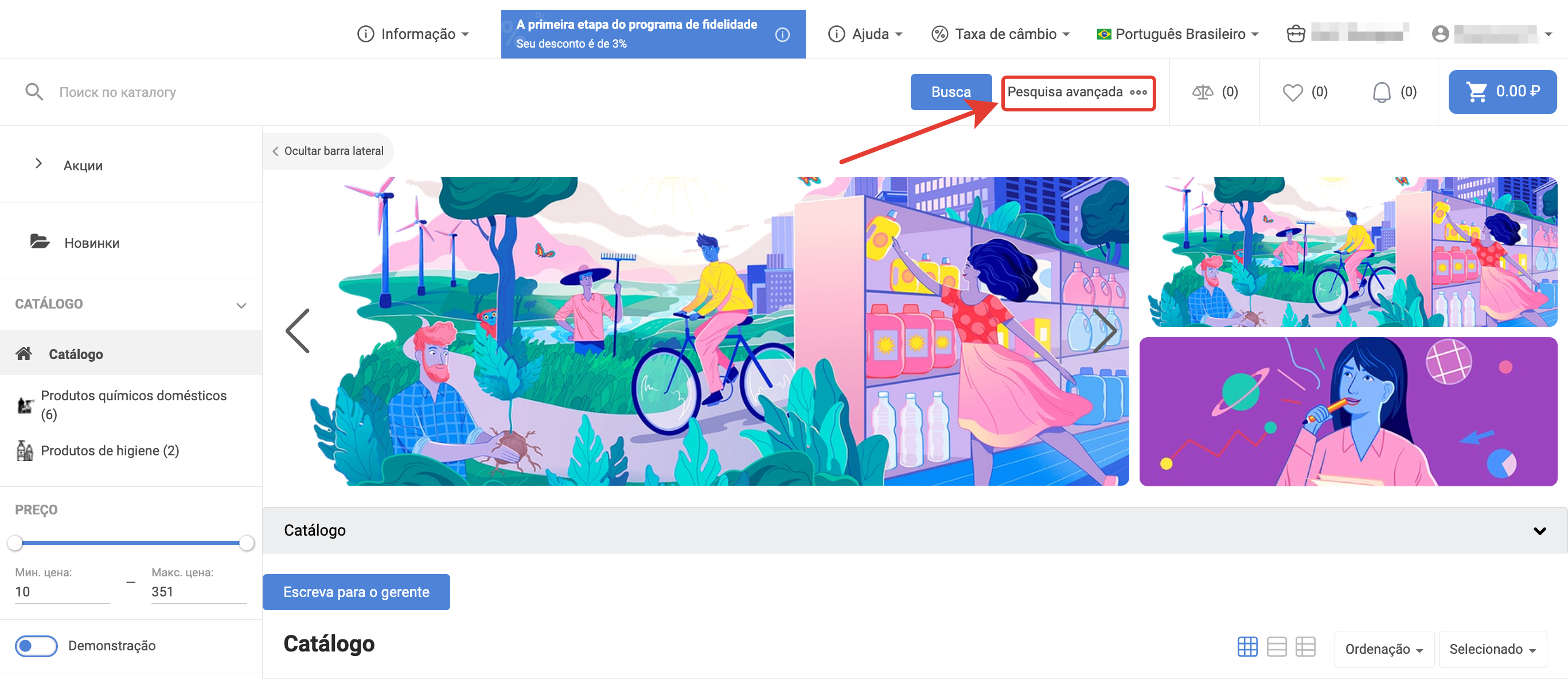Open the Ordenação dropdown
The image size is (1568, 679).
pos(1383,649)
